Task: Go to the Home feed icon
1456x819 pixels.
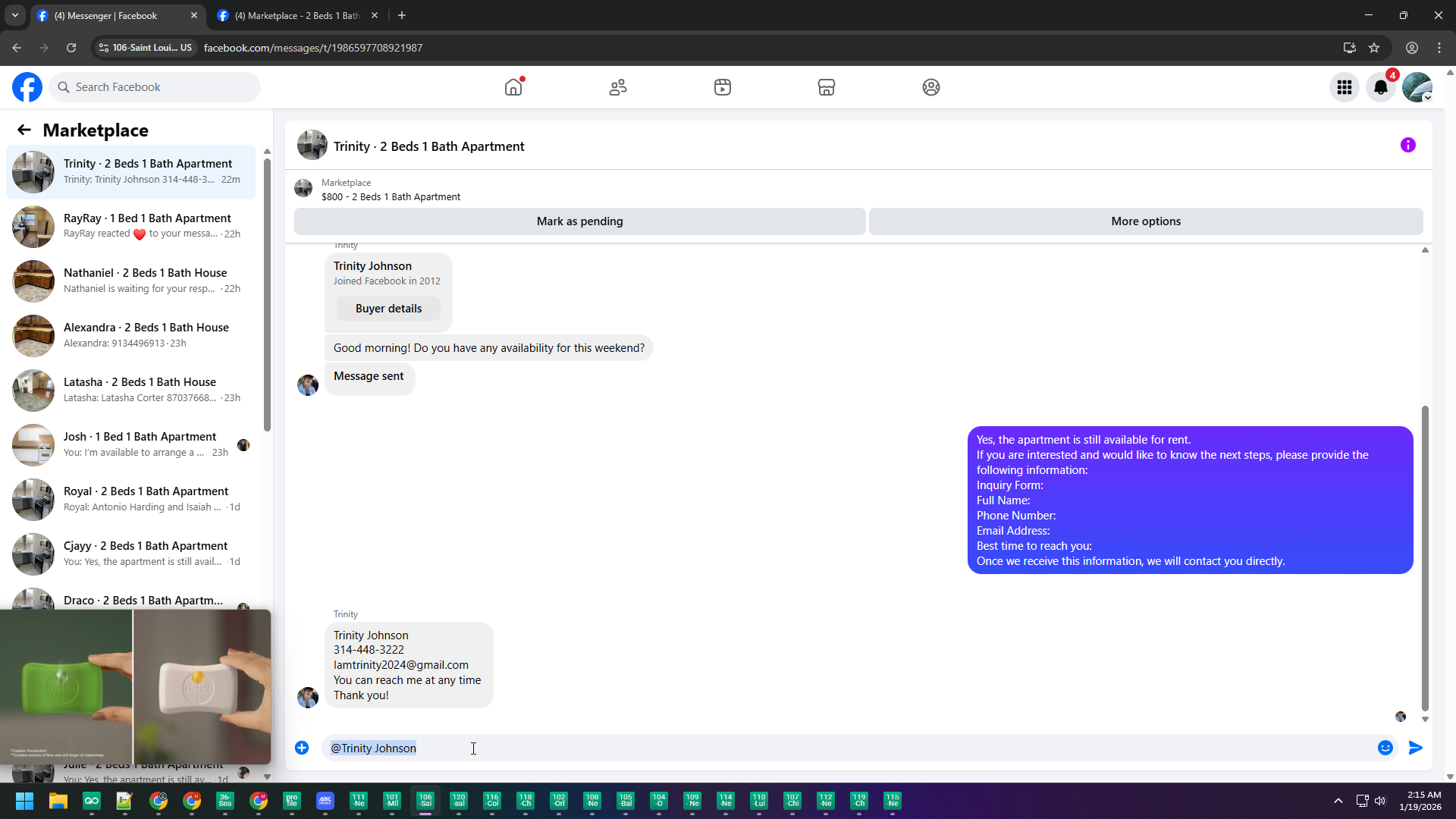Action: [513, 87]
